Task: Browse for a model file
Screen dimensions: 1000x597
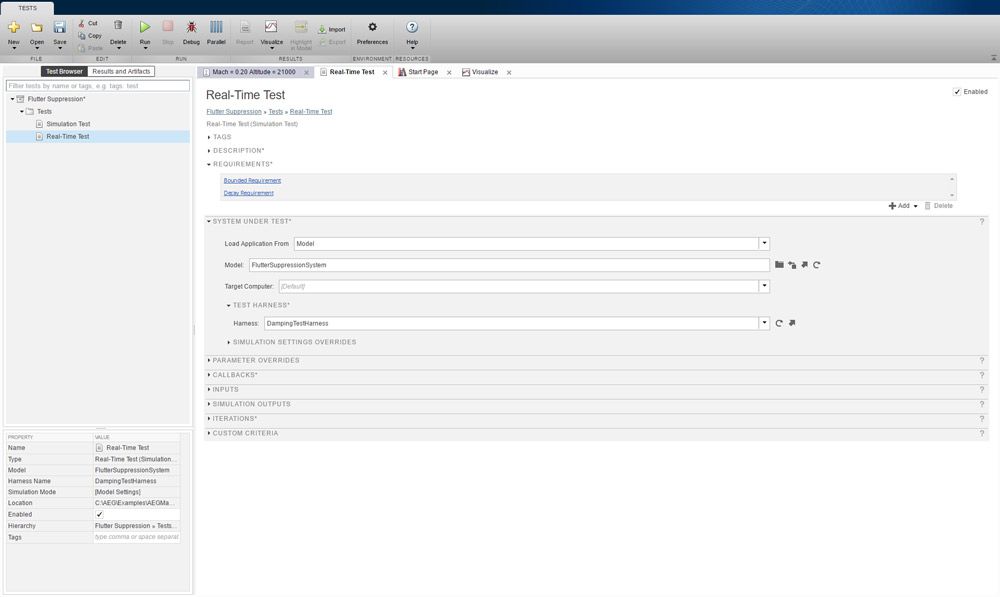Action: click(780, 264)
